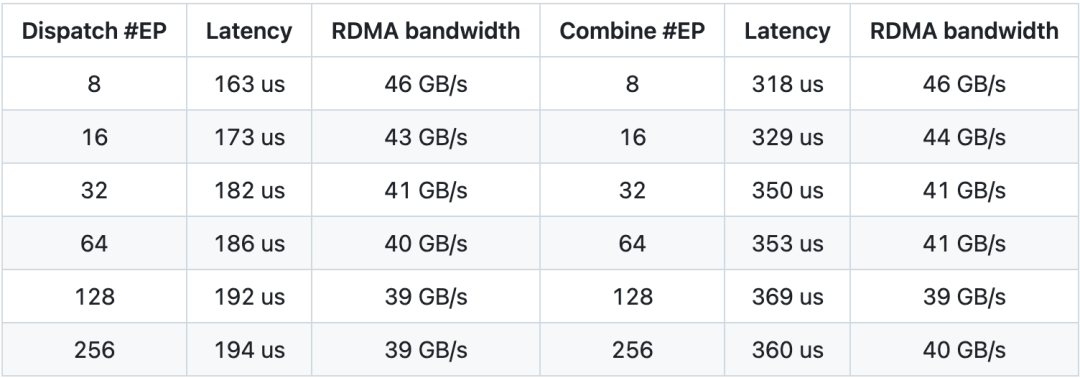The image size is (1080, 378).
Task: Click the Dispatch #EP value 256
Action: [94, 349]
